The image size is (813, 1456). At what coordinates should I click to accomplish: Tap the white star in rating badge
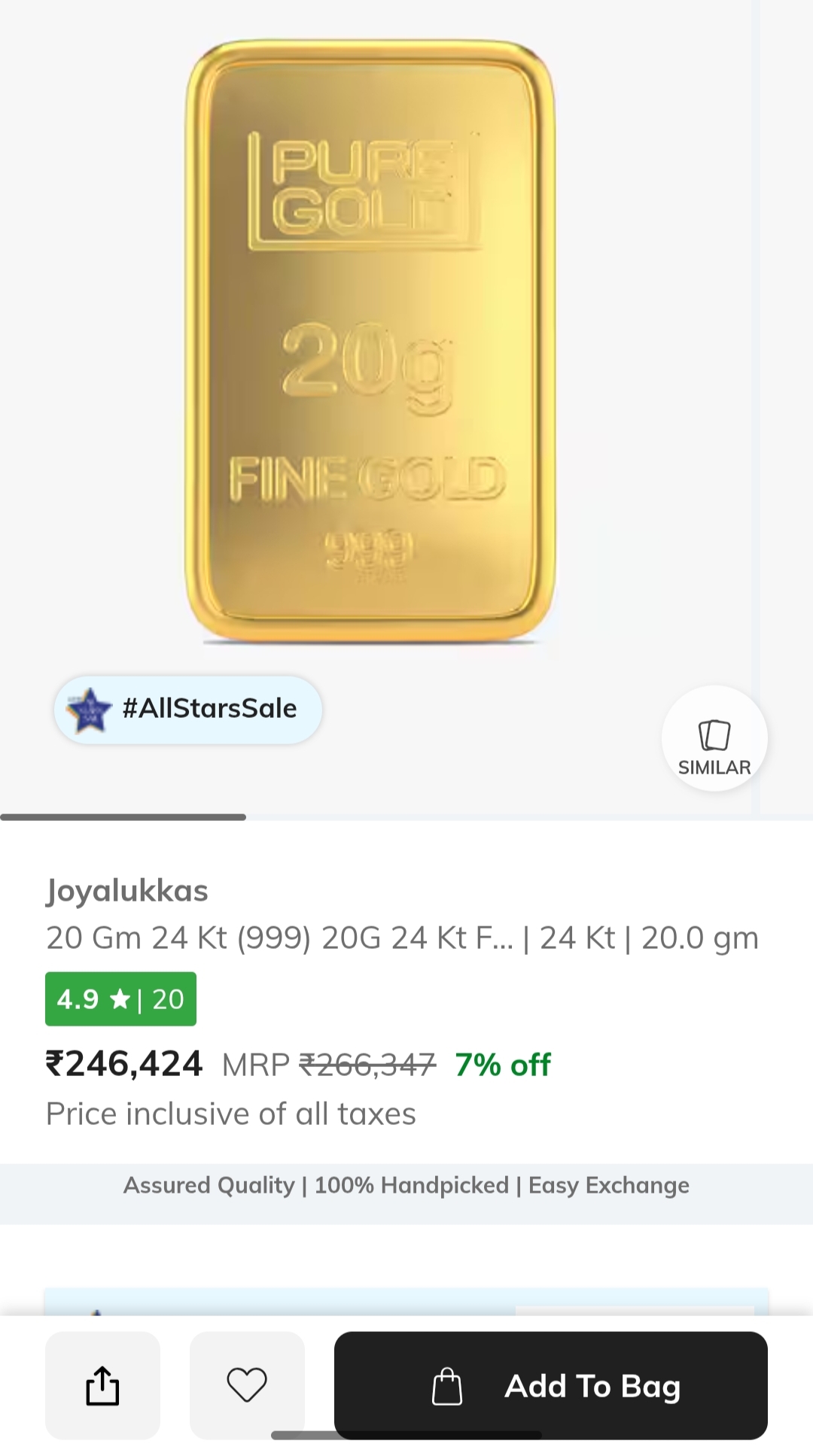click(119, 999)
